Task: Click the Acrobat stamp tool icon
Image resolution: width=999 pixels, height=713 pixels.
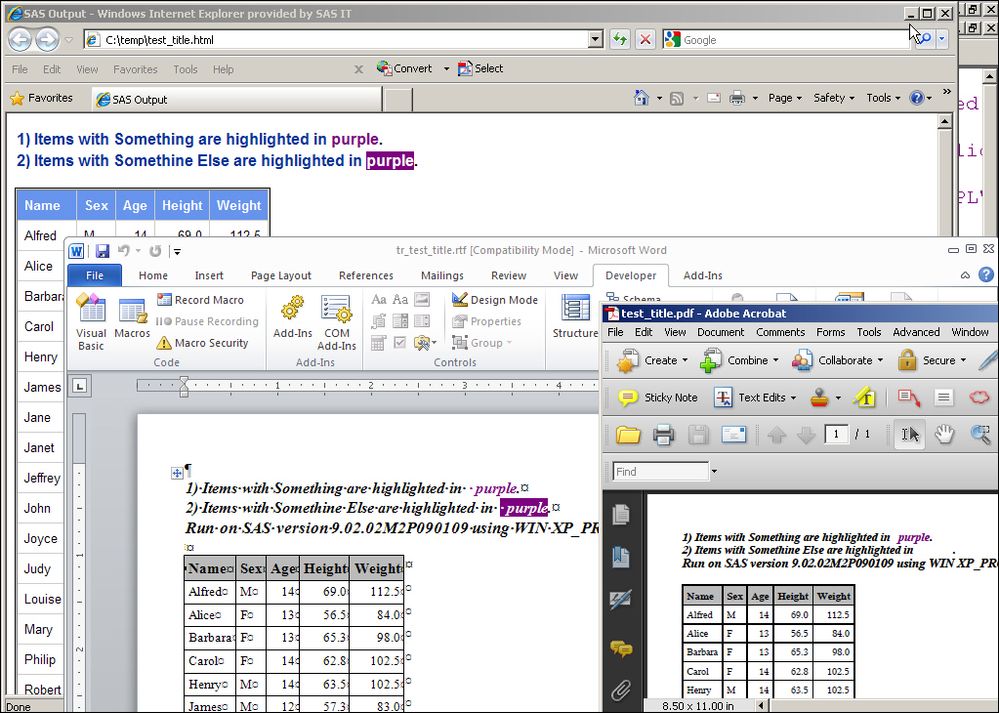Action: coord(820,397)
